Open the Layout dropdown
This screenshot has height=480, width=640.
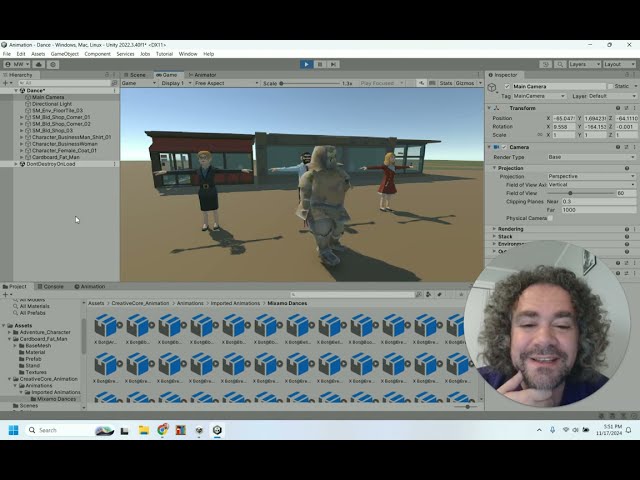[619, 64]
